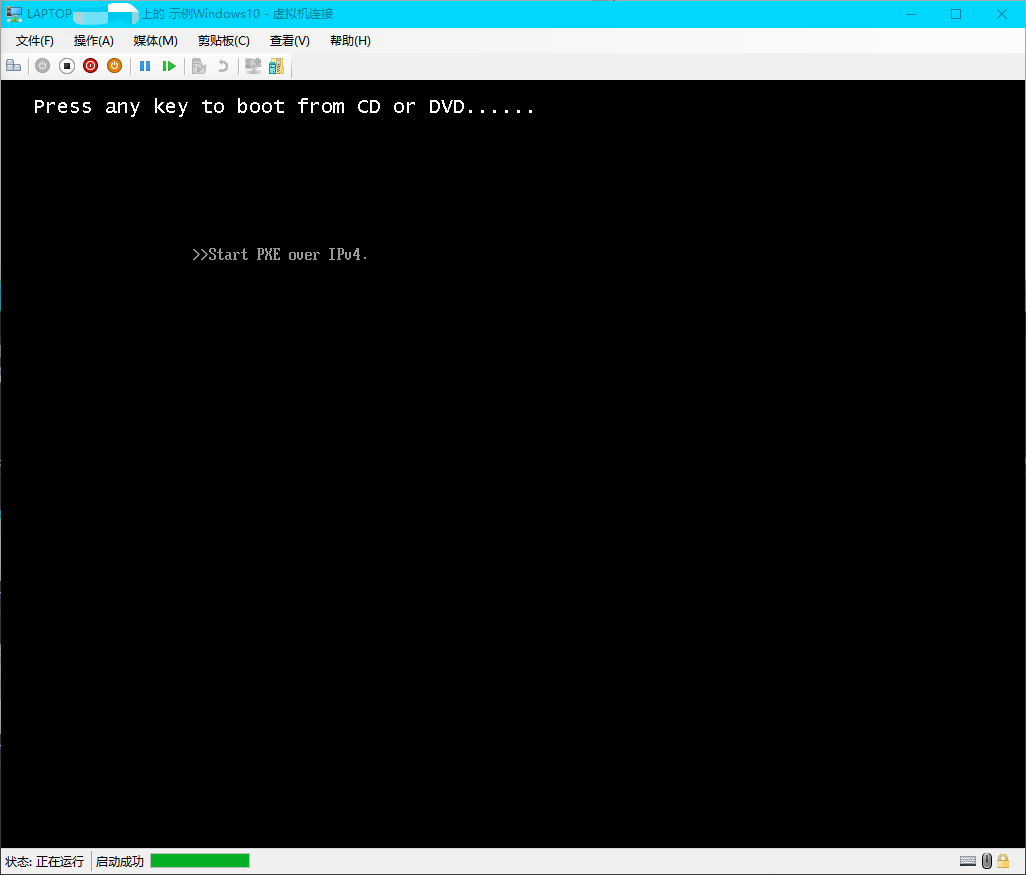
Task: Pause the virtual machine
Action: tap(145, 65)
